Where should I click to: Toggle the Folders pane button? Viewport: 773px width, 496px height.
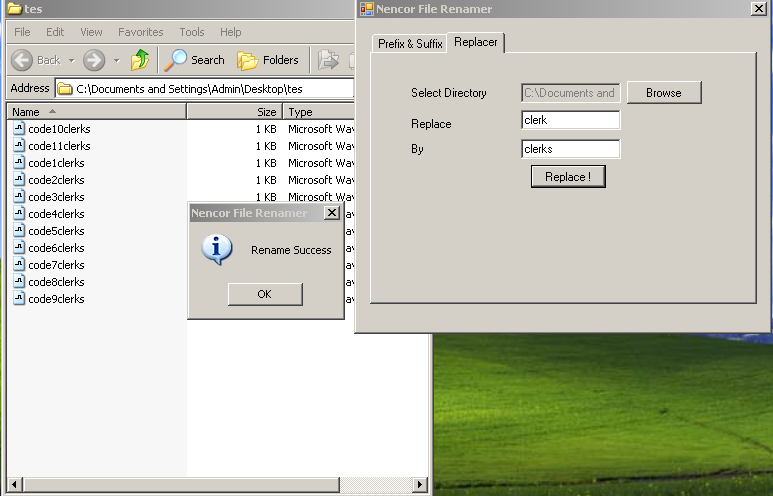268,60
